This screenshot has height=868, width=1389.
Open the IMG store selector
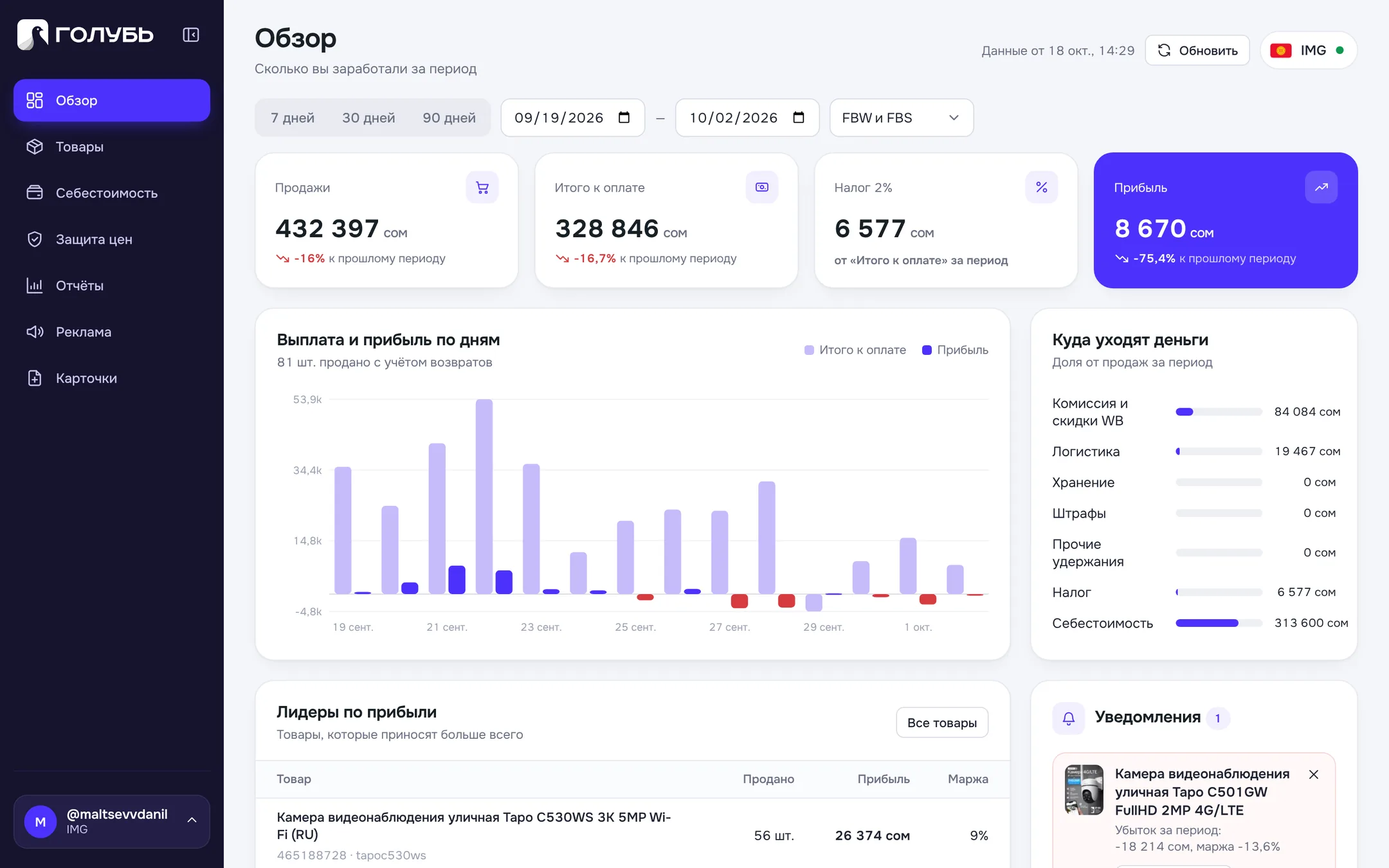tap(1308, 50)
